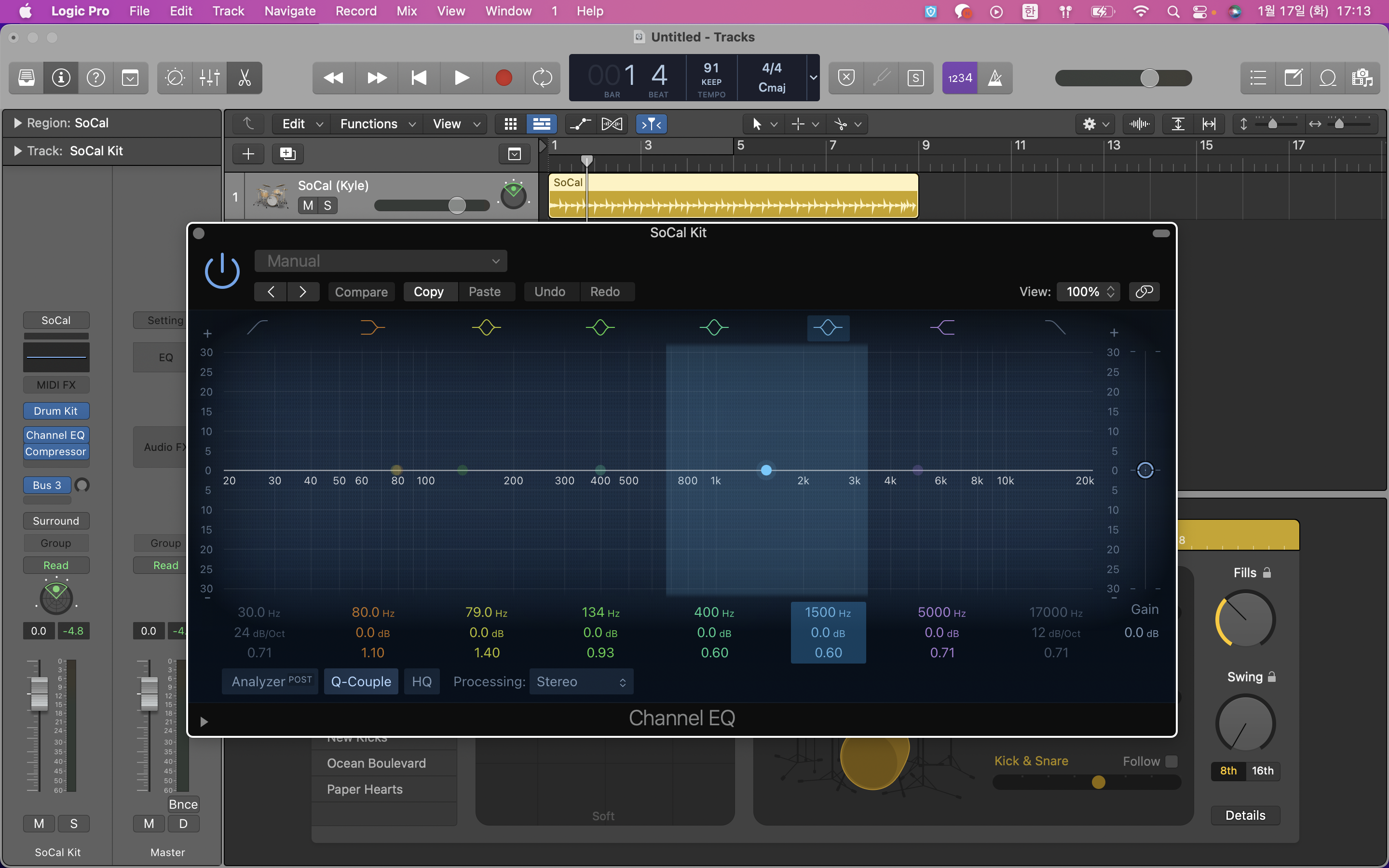Expand the Region: SoCal inspector section
1389x868 pixels.
(x=17, y=123)
